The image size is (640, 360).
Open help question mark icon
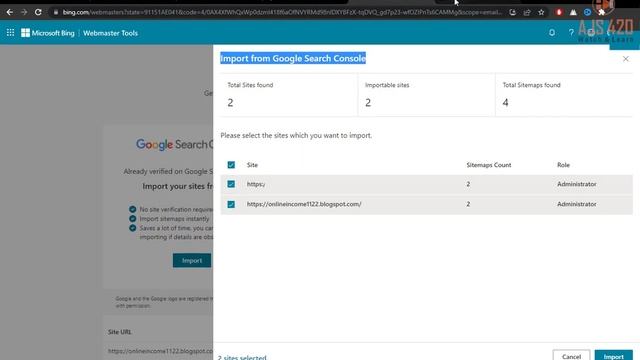pyautogui.click(x=571, y=33)
